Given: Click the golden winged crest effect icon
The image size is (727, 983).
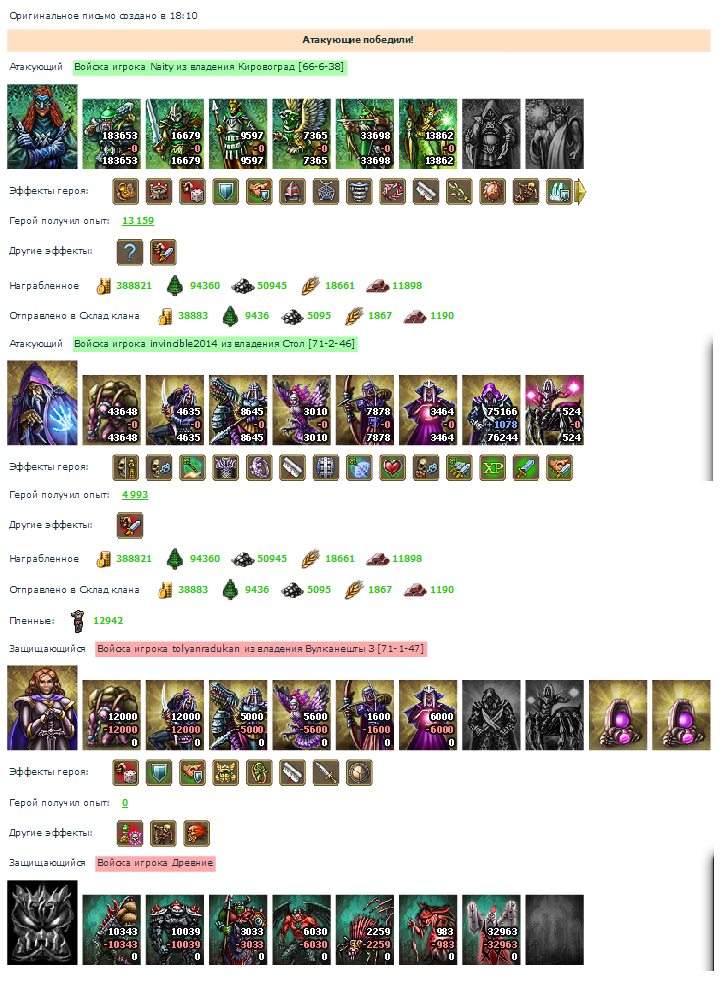Looking at the screenshot, I should tap(226, 772).
